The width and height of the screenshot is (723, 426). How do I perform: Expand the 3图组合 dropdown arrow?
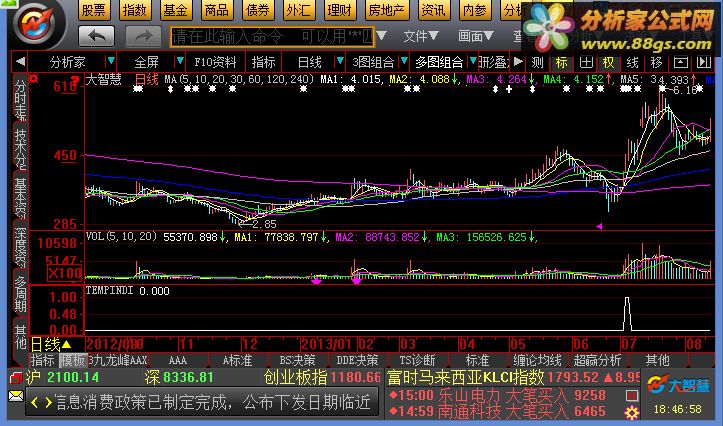(404, 61)
